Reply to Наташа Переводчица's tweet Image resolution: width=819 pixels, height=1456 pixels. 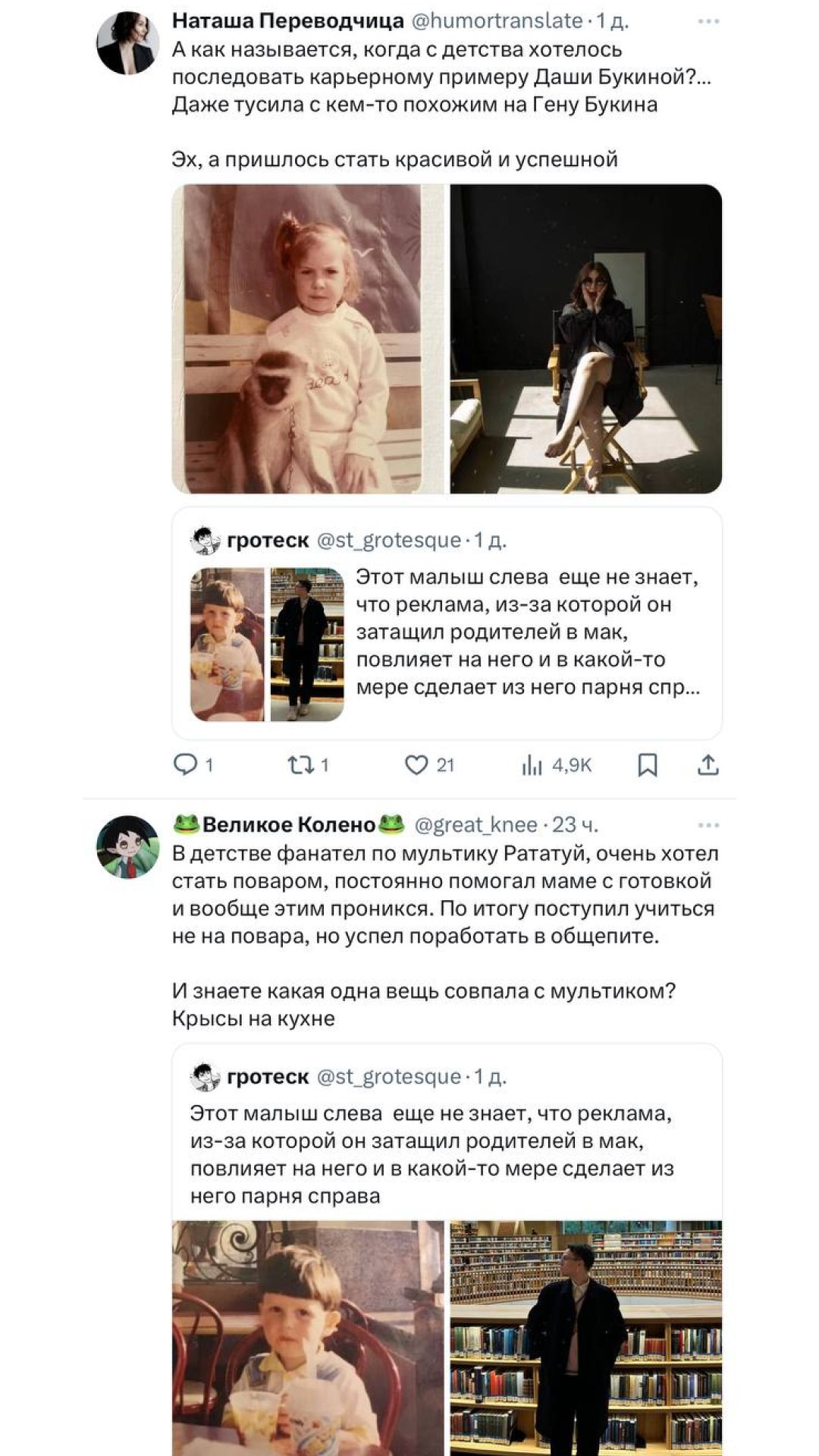186,765
